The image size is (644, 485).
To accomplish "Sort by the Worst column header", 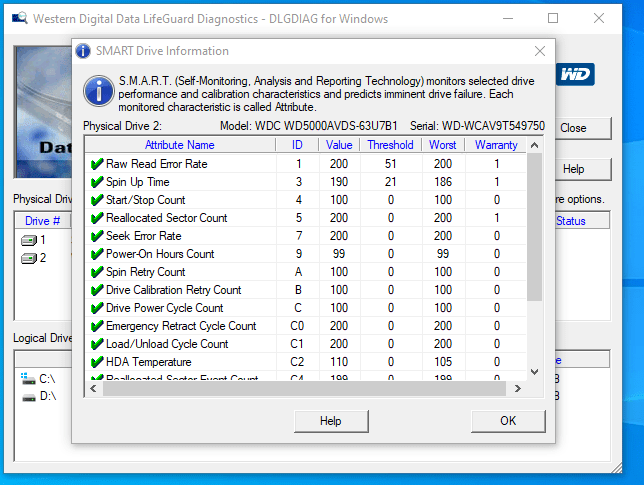I will [443, 145].
